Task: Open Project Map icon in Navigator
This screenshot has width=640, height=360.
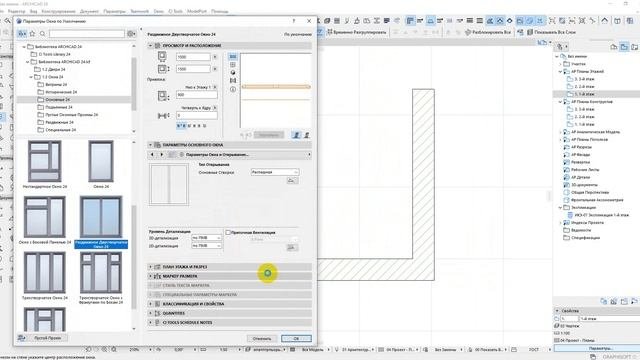Action: pyautogui.click(x=614, y=47)
